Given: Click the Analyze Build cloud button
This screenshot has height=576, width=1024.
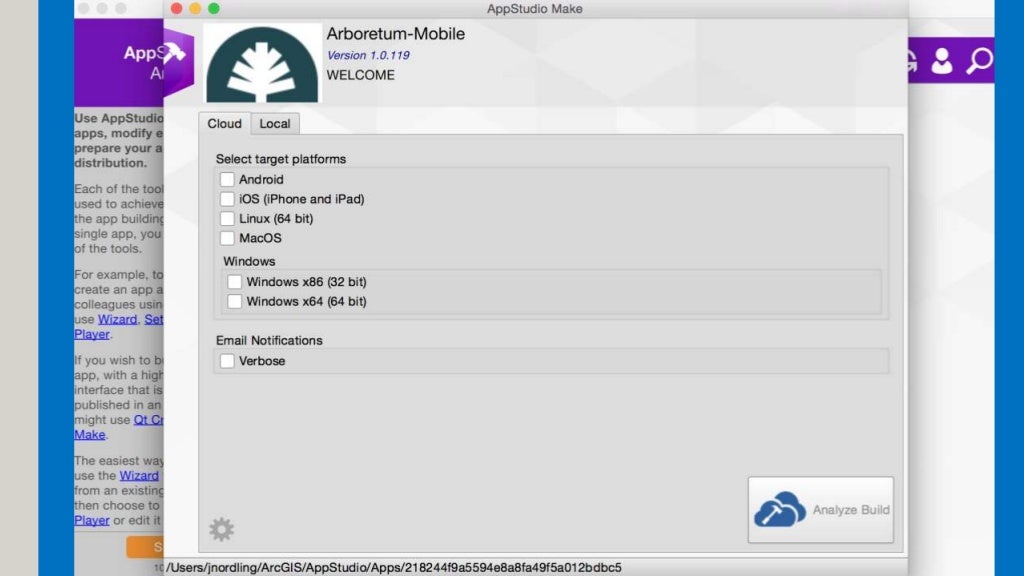Looking at the screenshot, I should [x=821, y=510].
